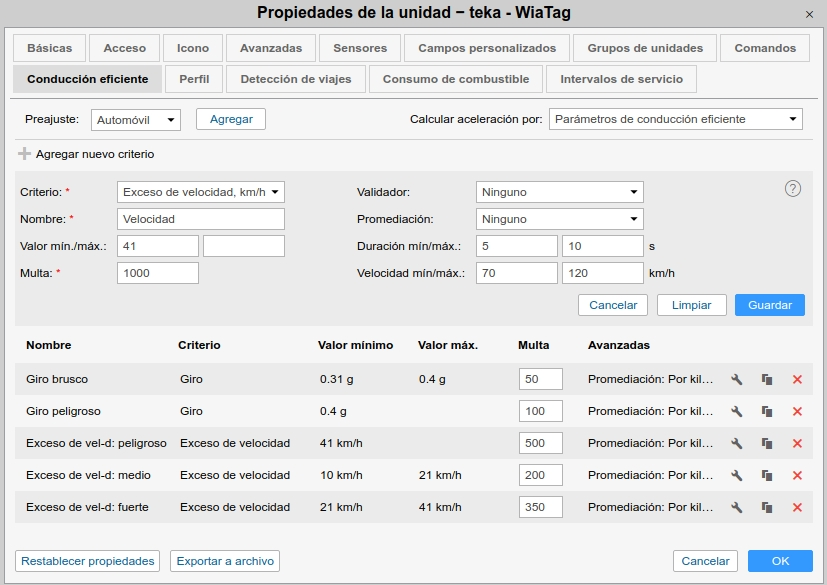The image size is (827, 585).
Task: Edit Exceso de vel-d: medio with wrench
Action: pyautogui.click(x=737, y=475)
